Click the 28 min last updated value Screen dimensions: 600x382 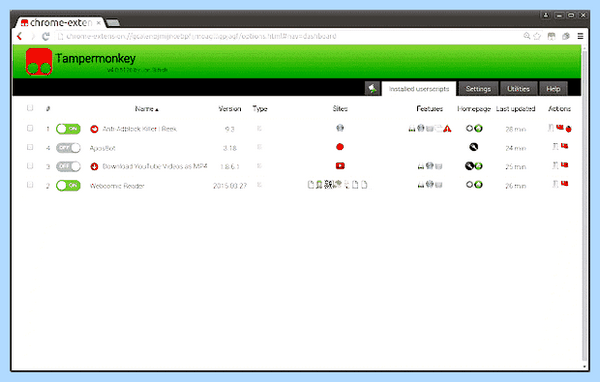coord(515,129)
